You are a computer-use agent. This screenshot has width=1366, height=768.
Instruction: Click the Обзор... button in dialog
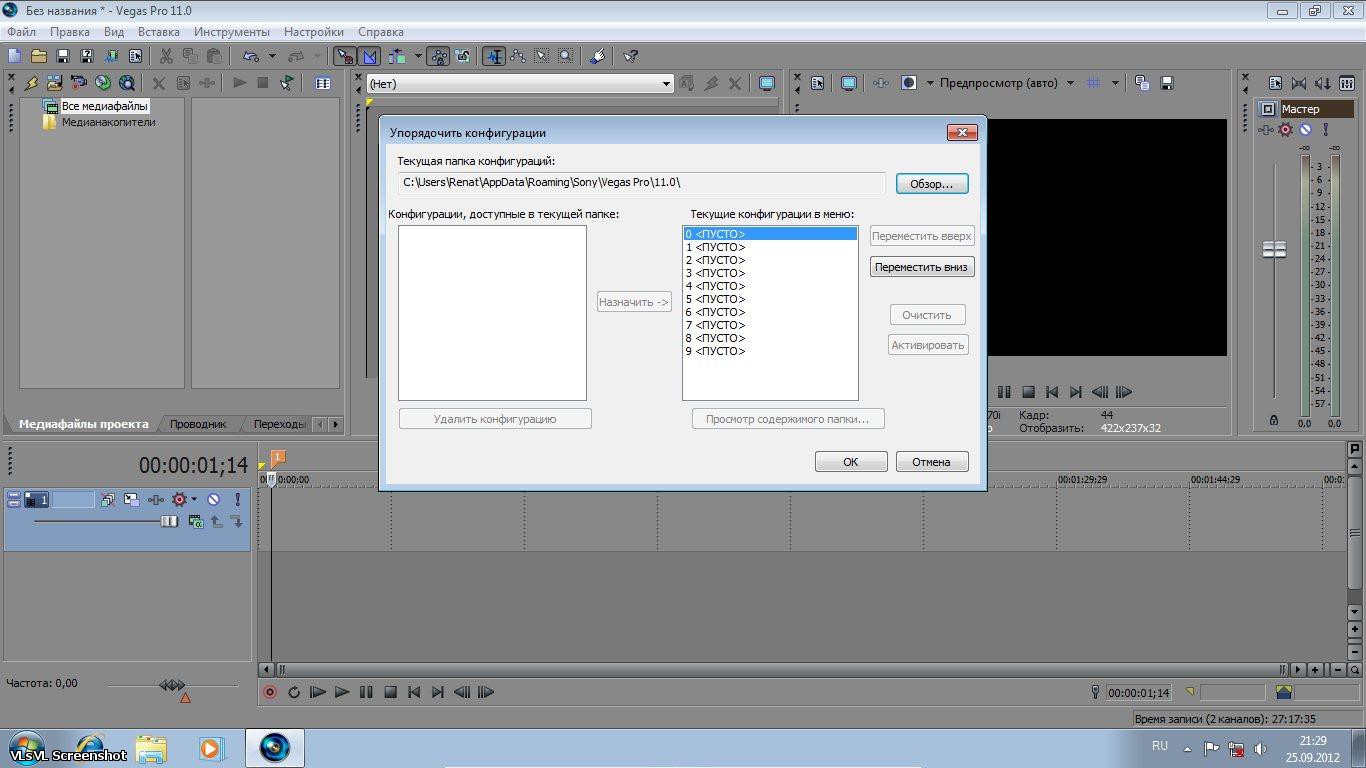[x=931, y=184]
